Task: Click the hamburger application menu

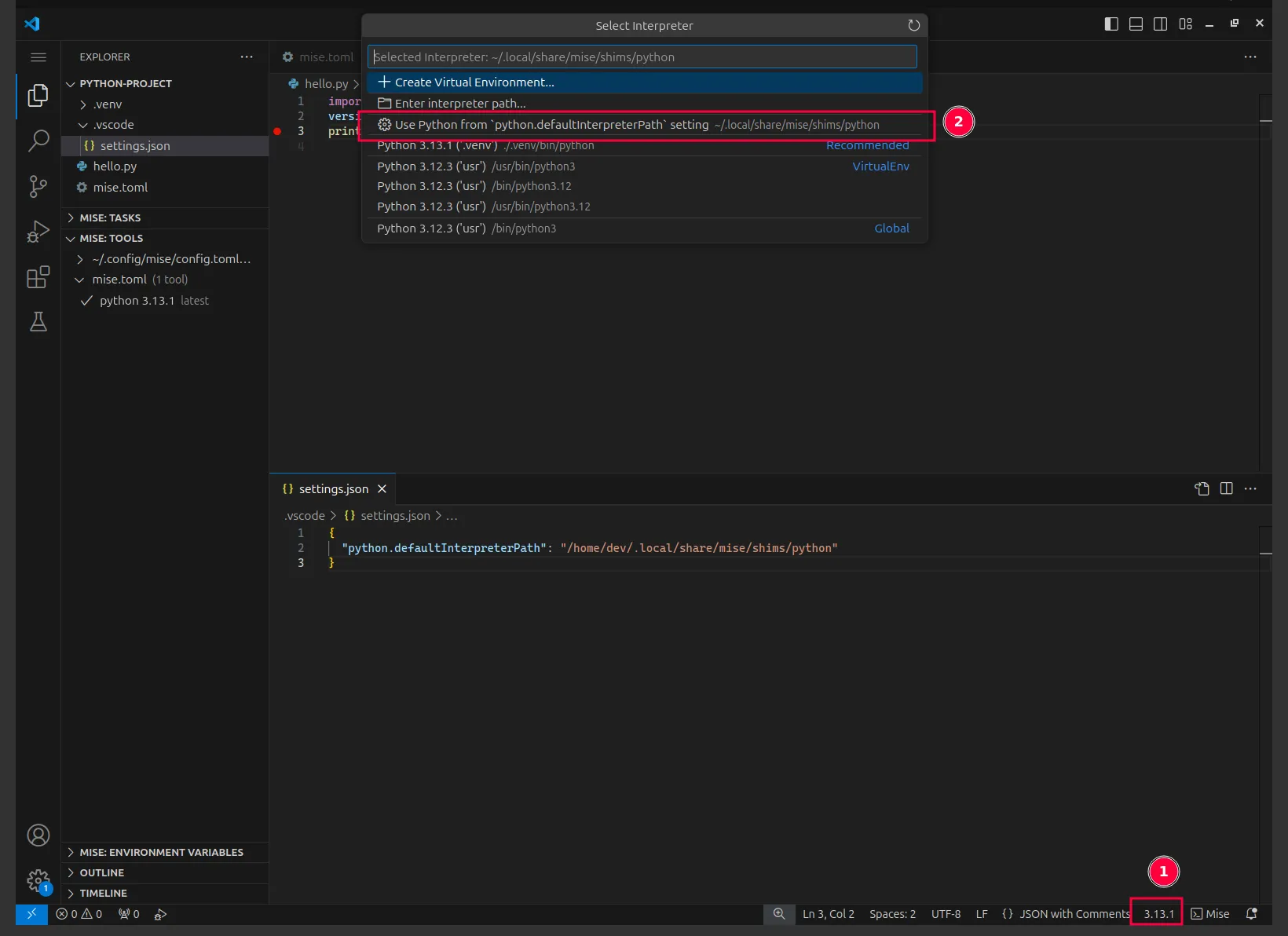Action: click(x=38, y=57)
